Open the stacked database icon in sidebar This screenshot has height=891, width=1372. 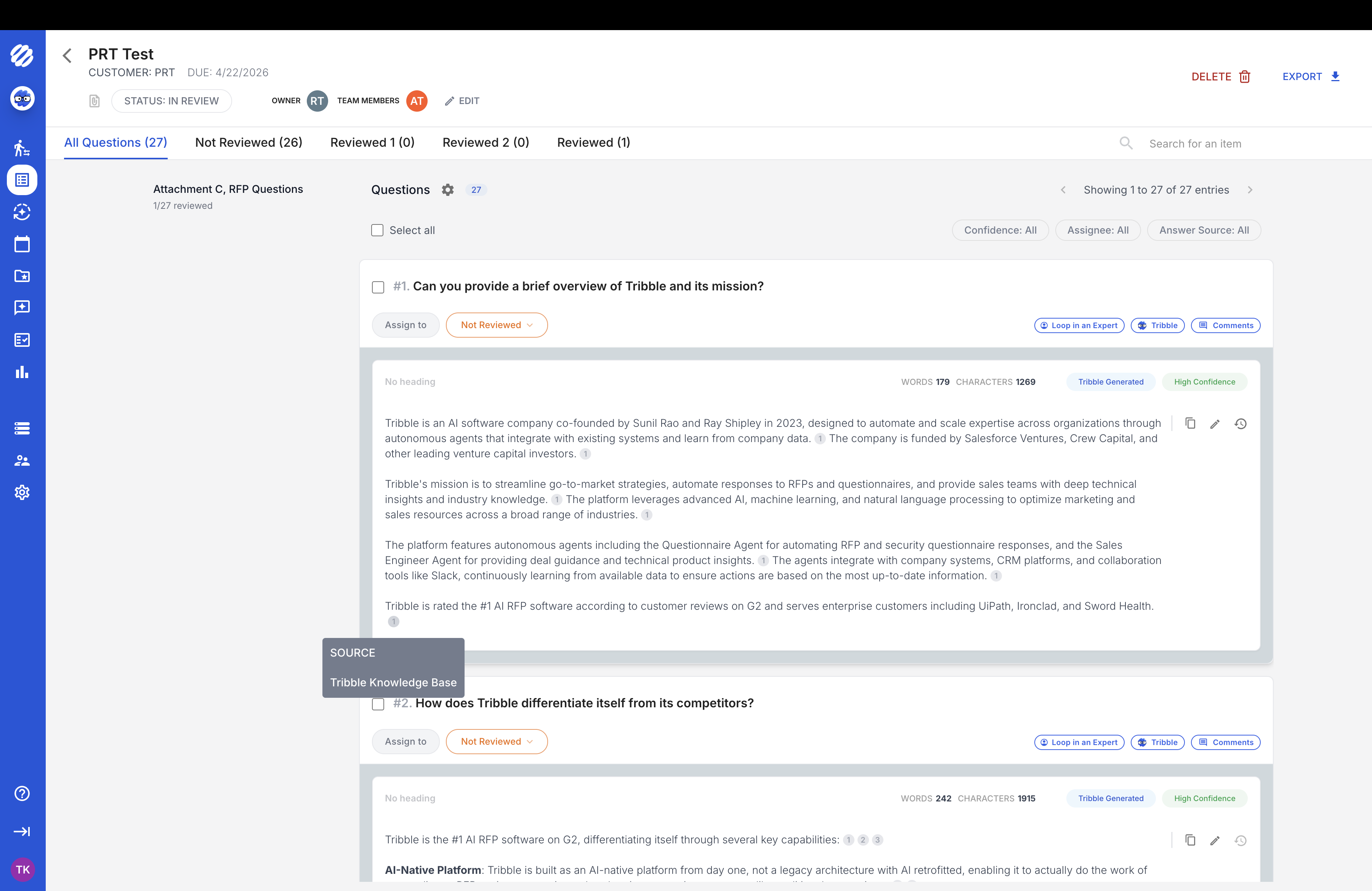(22, 428)
